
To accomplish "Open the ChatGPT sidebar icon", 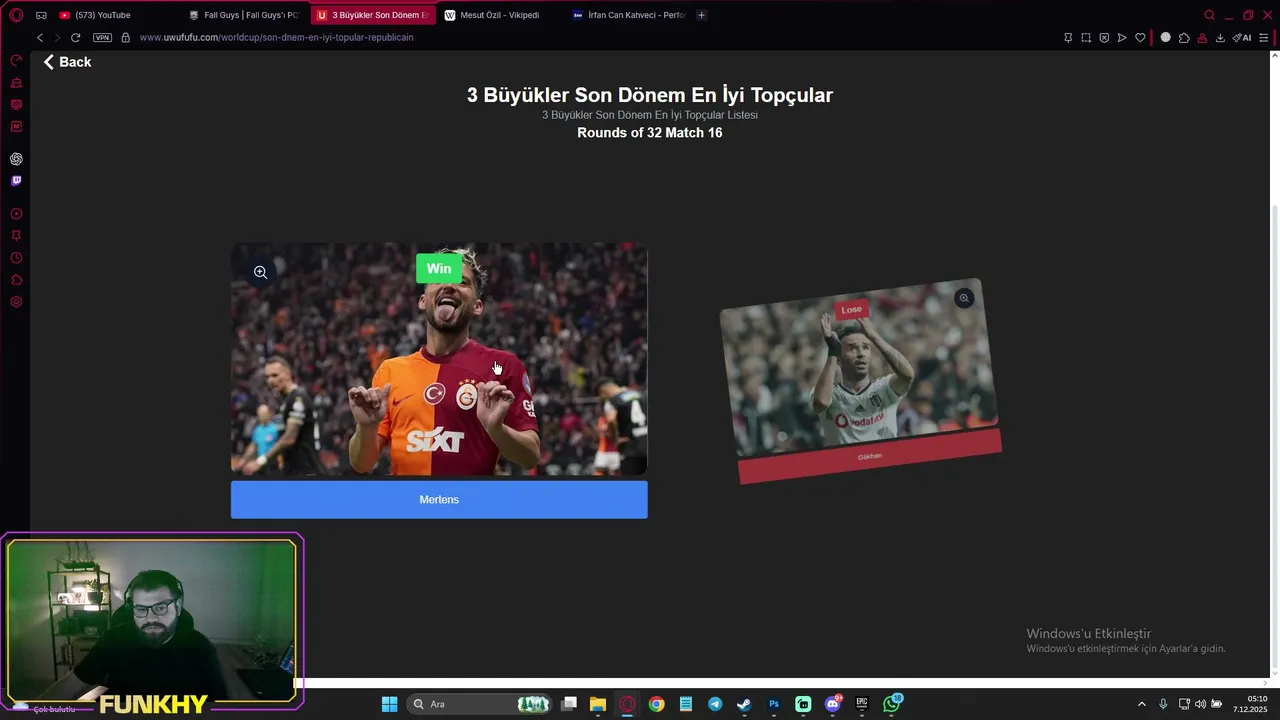I will [x=16, y=159].
